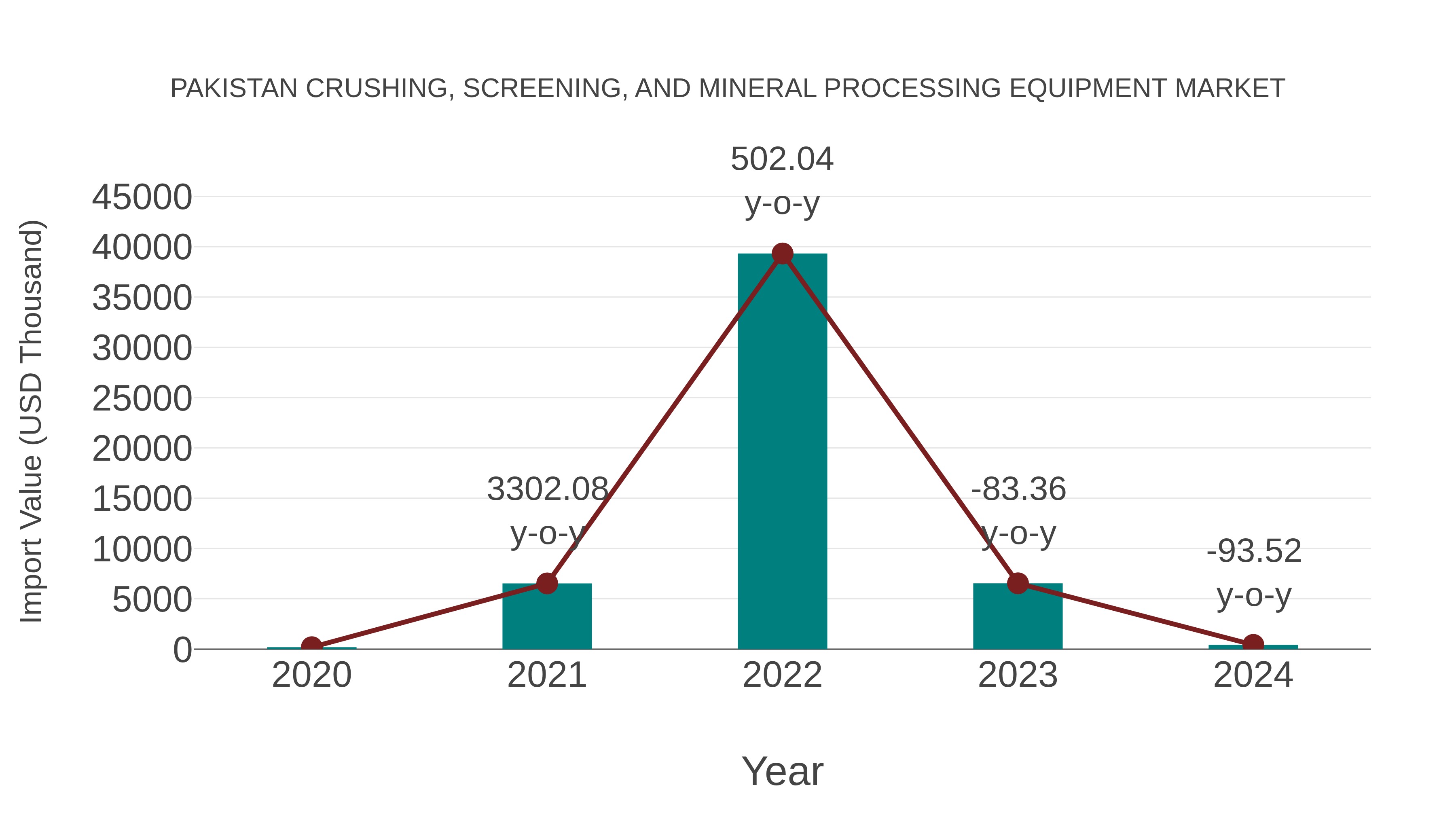Image resolution: width=1456 pixels, height=819 pixels.
Task: Click the '40000' y-axis tick label
Action: [142, 248]
